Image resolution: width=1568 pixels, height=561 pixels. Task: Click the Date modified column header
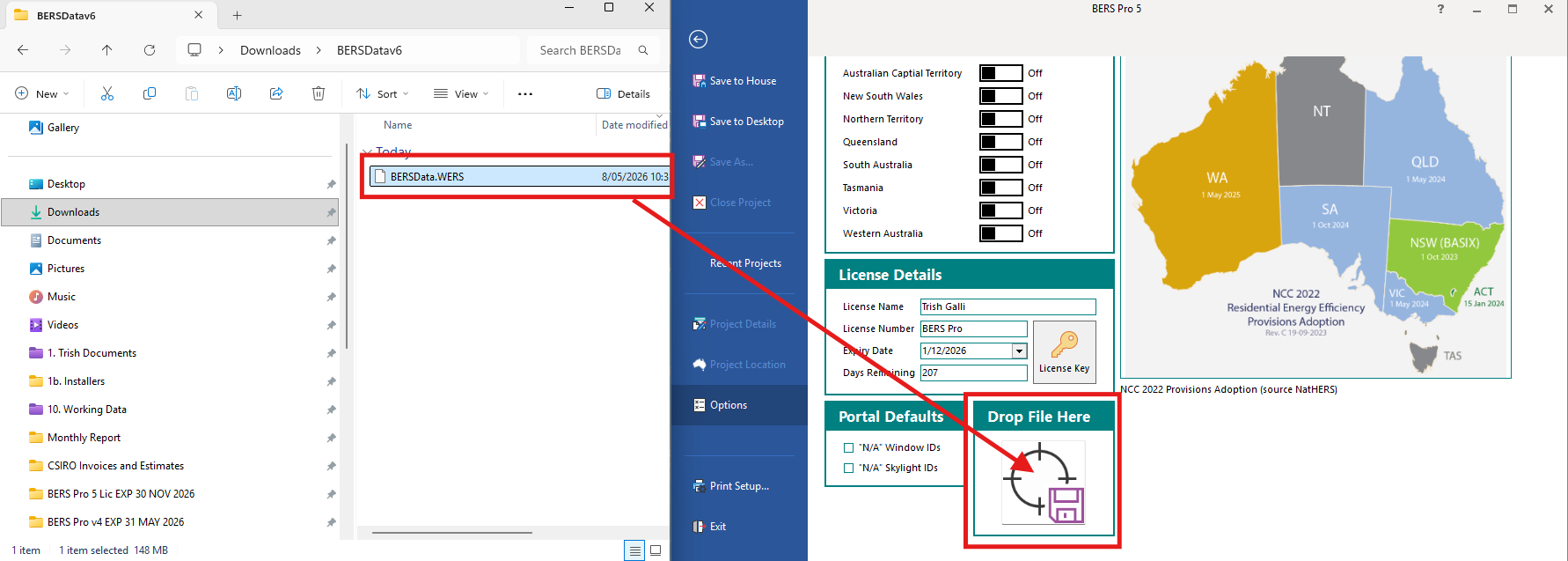[634, 125]
